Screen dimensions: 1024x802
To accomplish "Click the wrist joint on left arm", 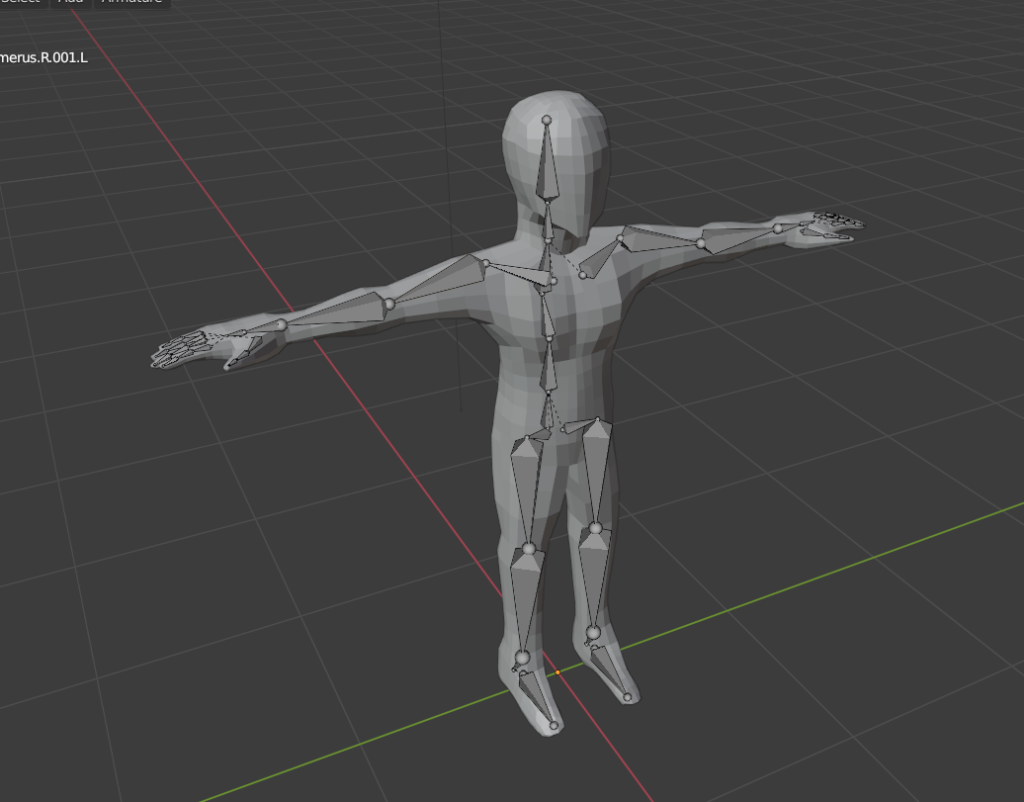I will tap(281, 324).
